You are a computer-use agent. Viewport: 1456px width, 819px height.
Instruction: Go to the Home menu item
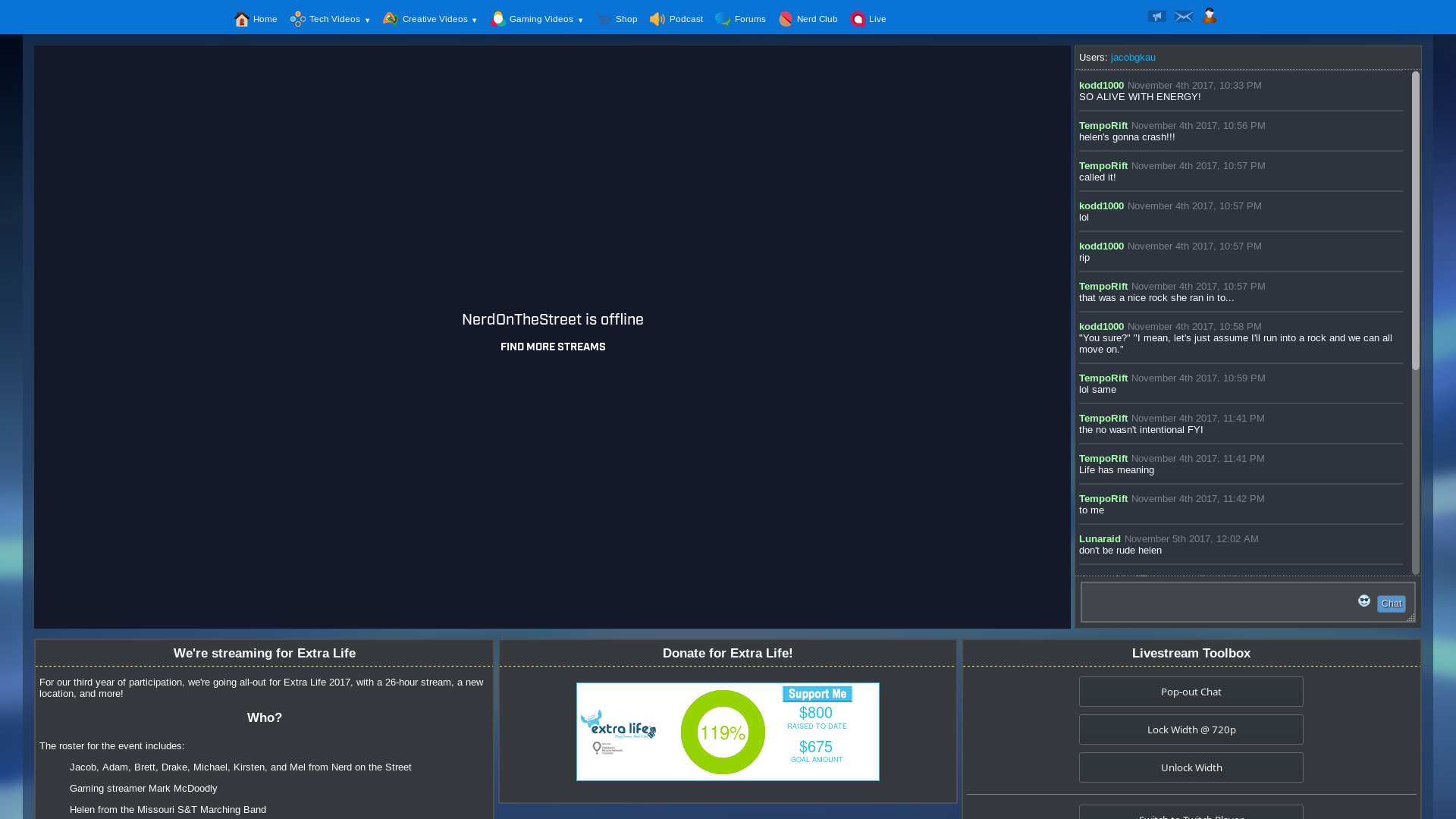pyautogui.click(x=256, y=20)
